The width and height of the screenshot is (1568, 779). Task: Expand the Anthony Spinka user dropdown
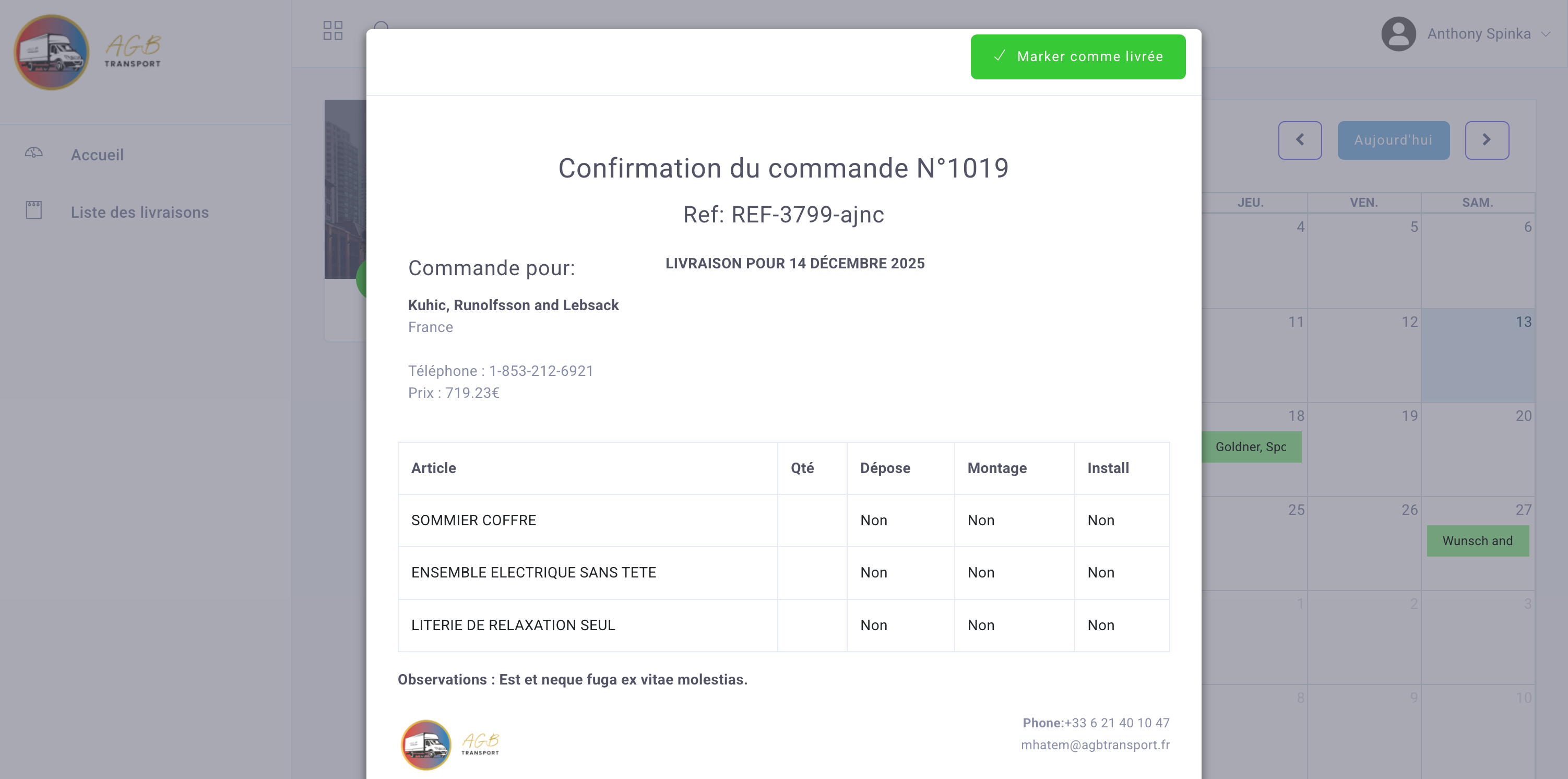click(1546, 34)
